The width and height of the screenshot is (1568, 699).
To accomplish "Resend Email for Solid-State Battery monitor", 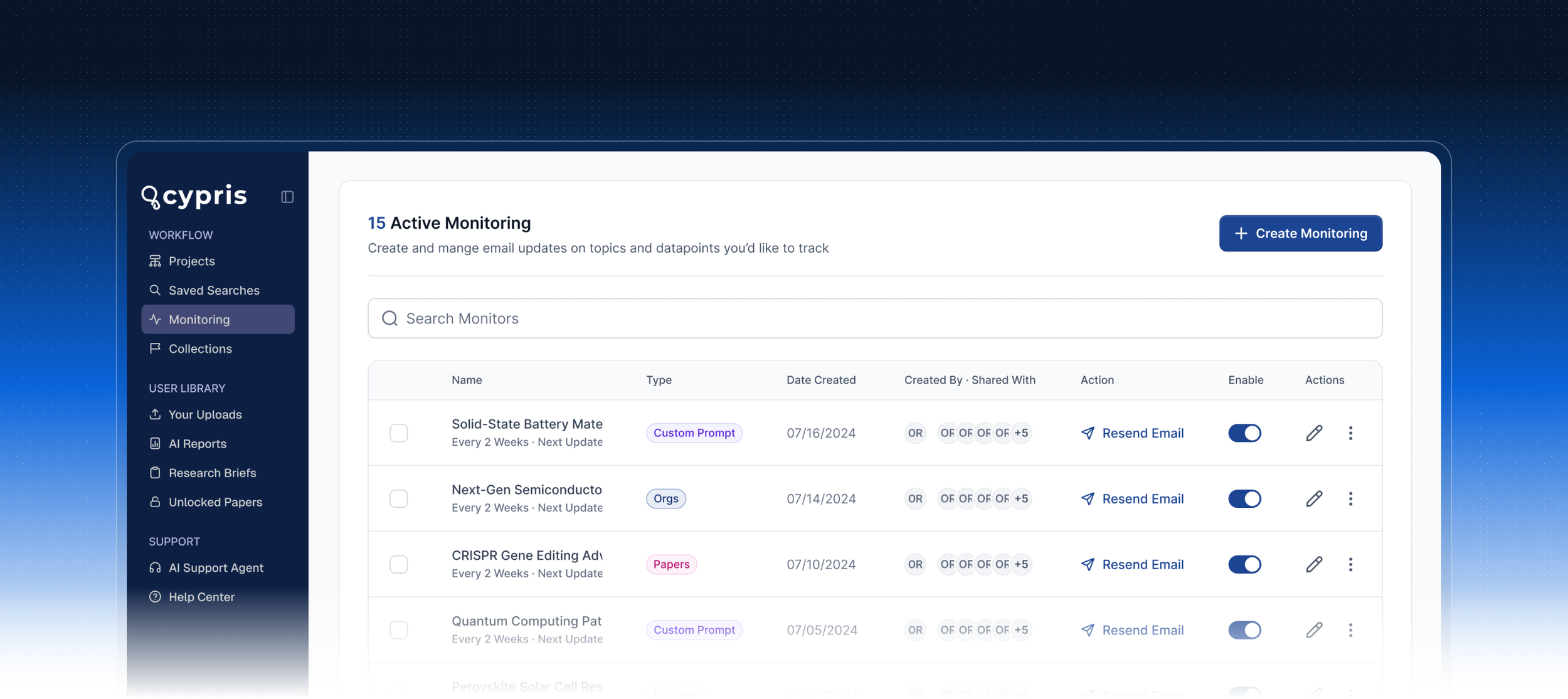I will (x=1132, y=433).
